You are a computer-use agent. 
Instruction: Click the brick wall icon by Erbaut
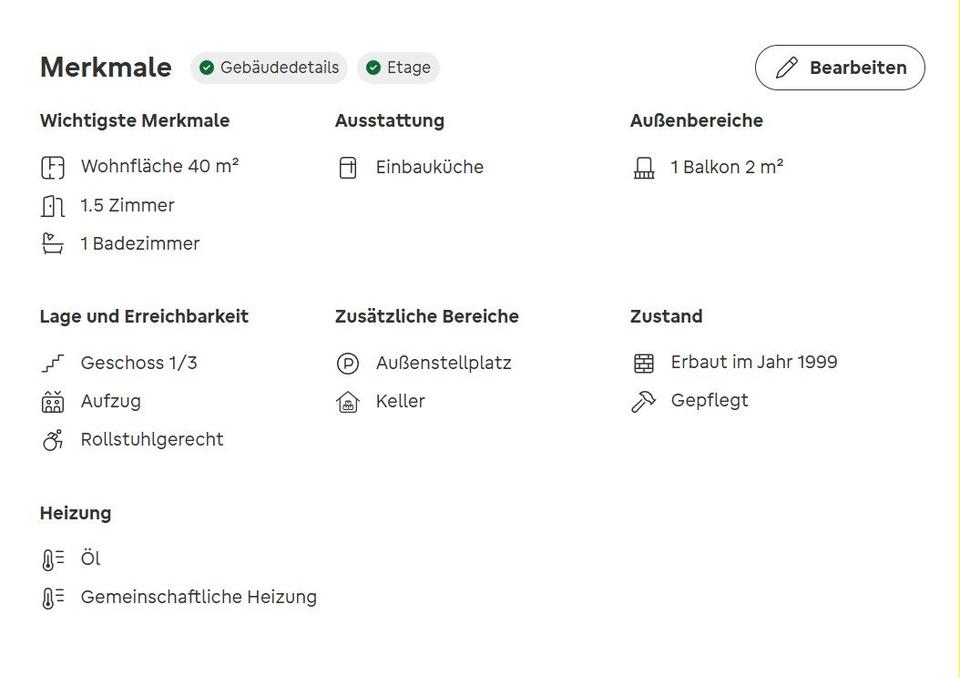pyautogui.click(x=643, y=363)
